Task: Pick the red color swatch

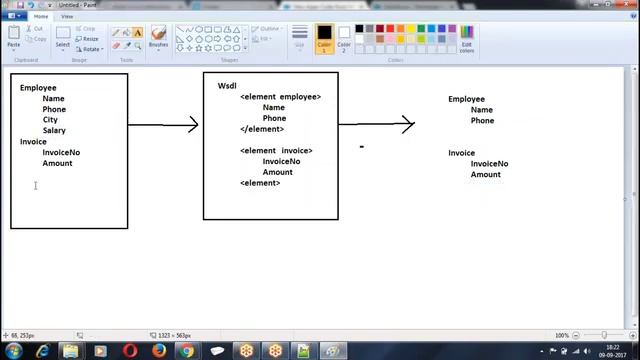Action: pos(390,29)
